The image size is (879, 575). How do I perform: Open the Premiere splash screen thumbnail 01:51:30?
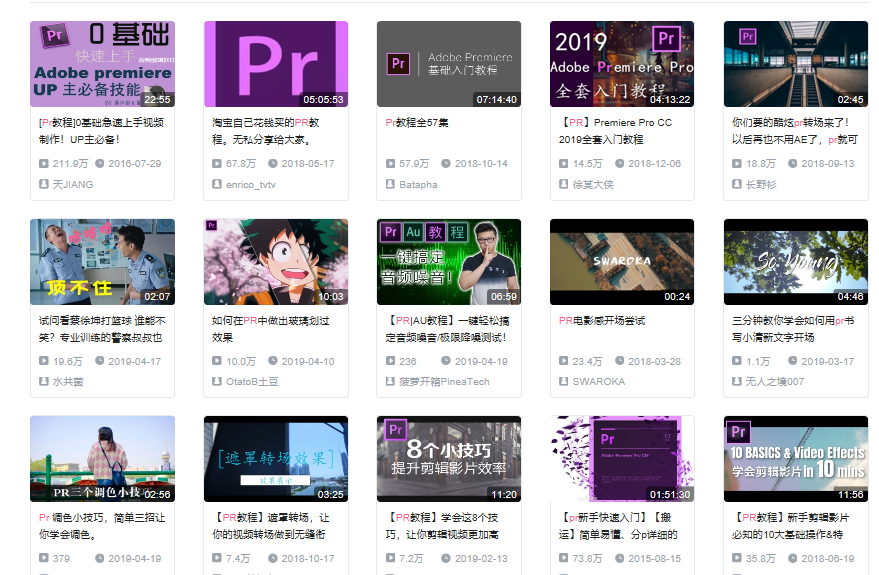pos(622,459)
